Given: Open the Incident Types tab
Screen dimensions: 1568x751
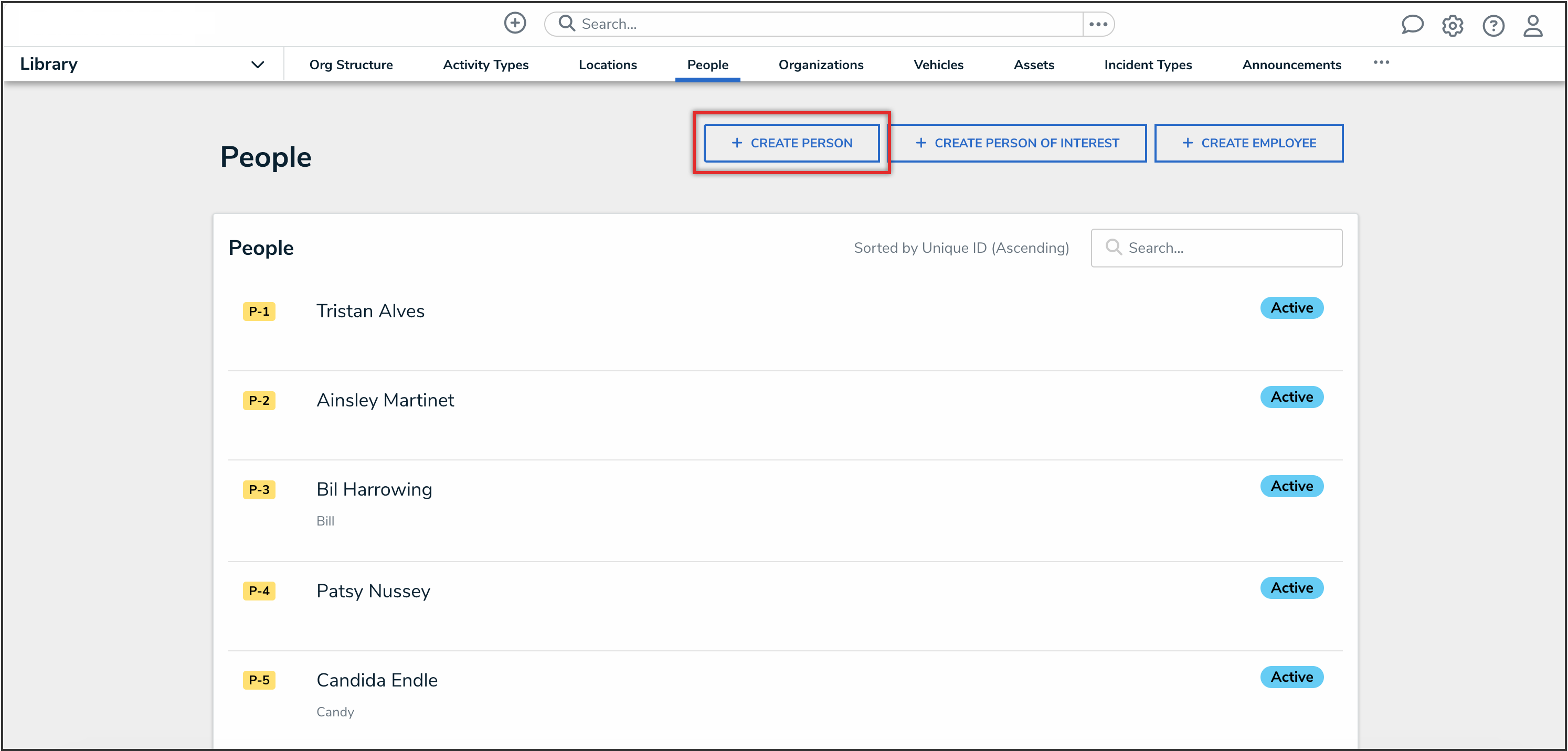Looking at the screenshot, I should (1147, 65).
